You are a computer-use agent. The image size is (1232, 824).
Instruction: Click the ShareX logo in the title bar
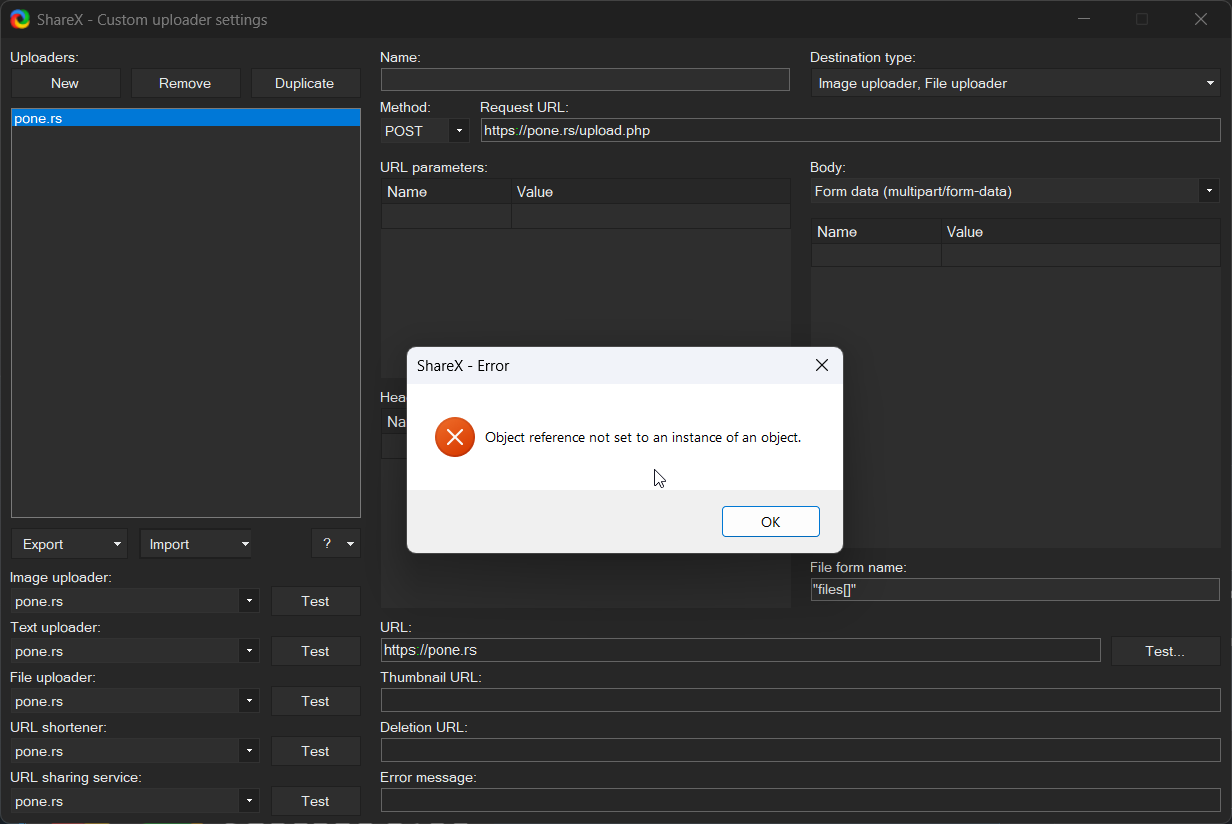tap(20, 19)
